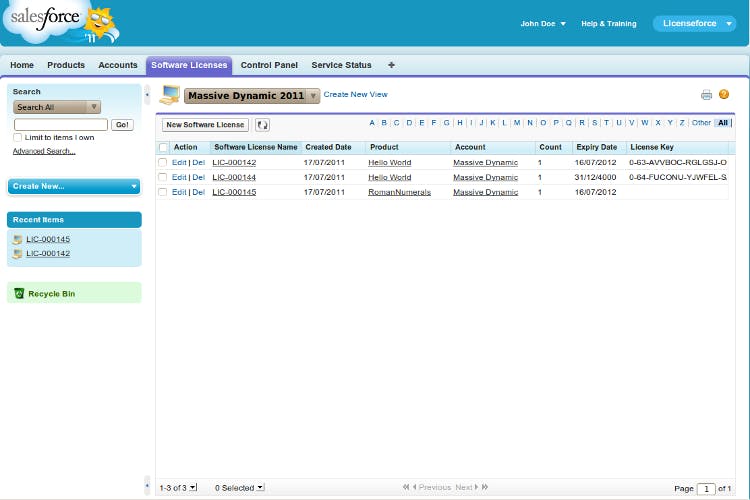
Task: Filter the list by Other
Action: click(x=701, y=123)
